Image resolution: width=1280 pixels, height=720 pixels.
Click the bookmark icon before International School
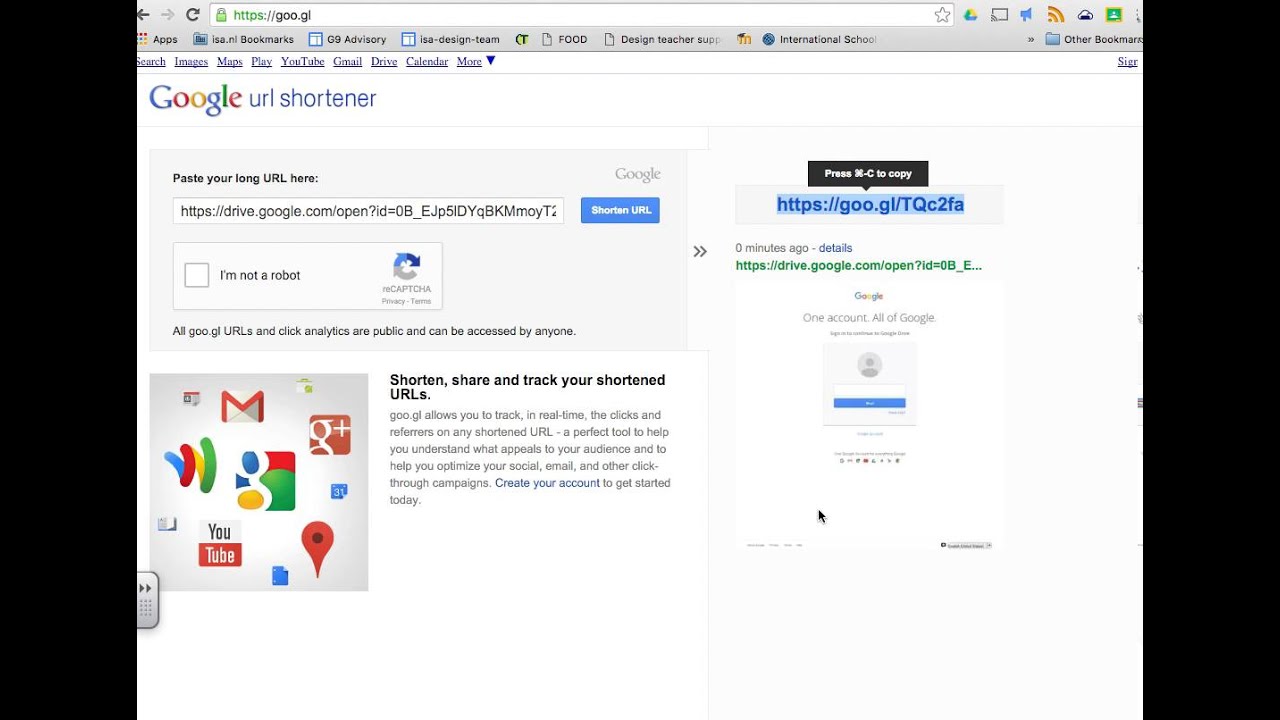click(743, 40)
